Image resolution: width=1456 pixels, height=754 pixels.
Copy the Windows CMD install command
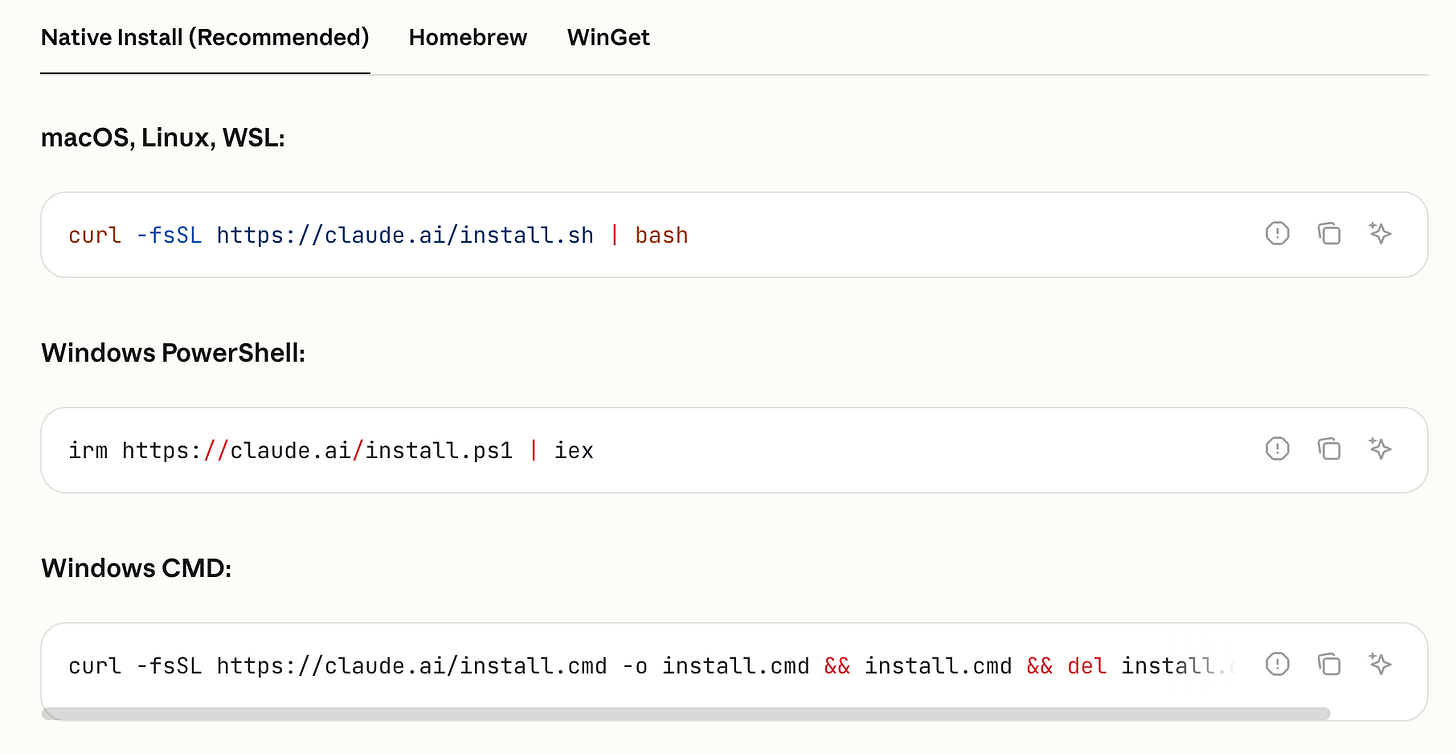coord(1329,664)
